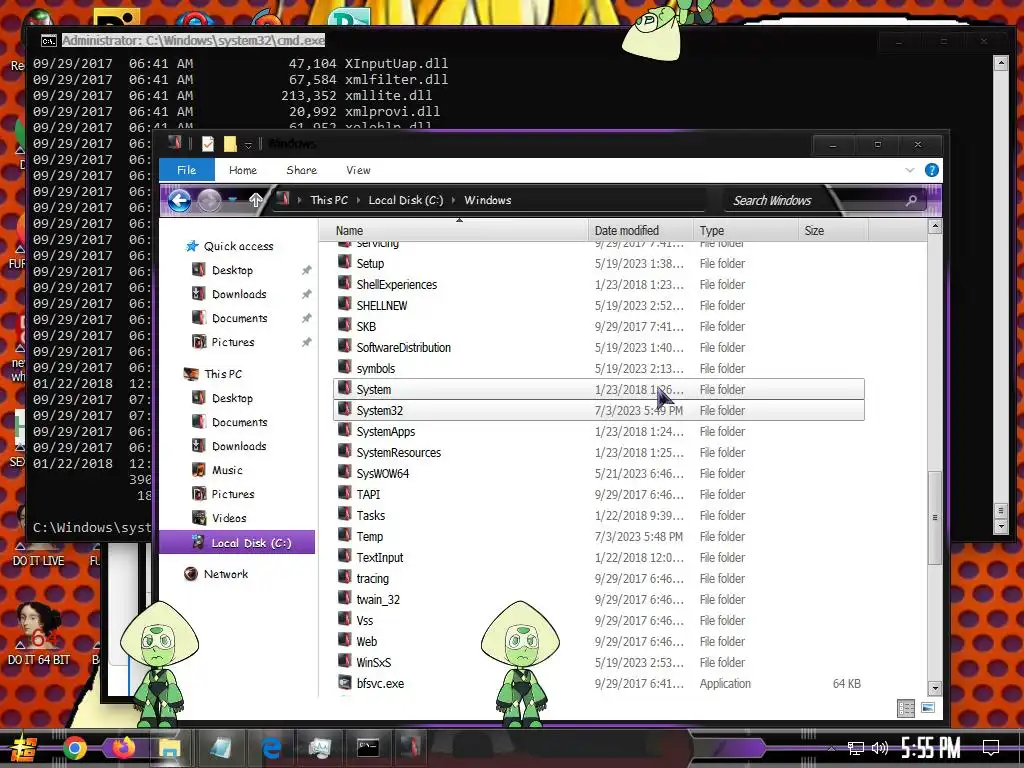Go back with the Explorer back arrow
Screen dimensions: 1024x768
(180, 200)
